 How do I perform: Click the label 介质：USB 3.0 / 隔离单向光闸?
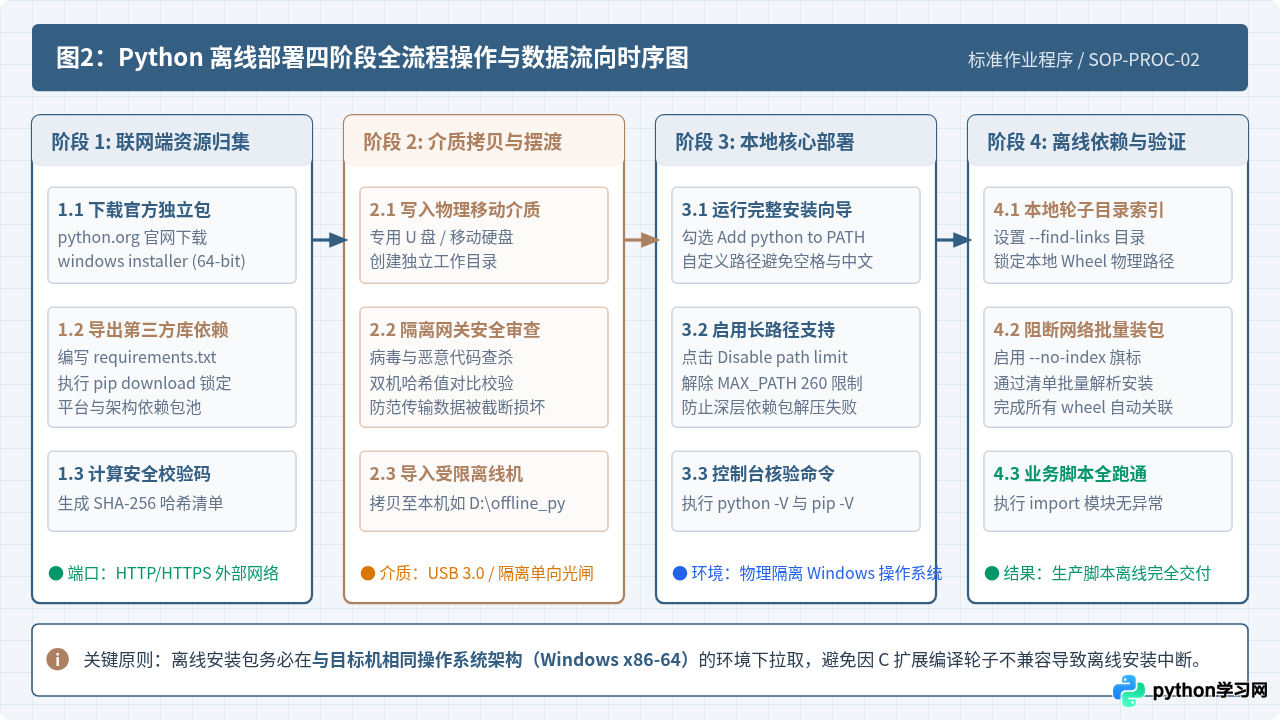[x=487, y=573]
